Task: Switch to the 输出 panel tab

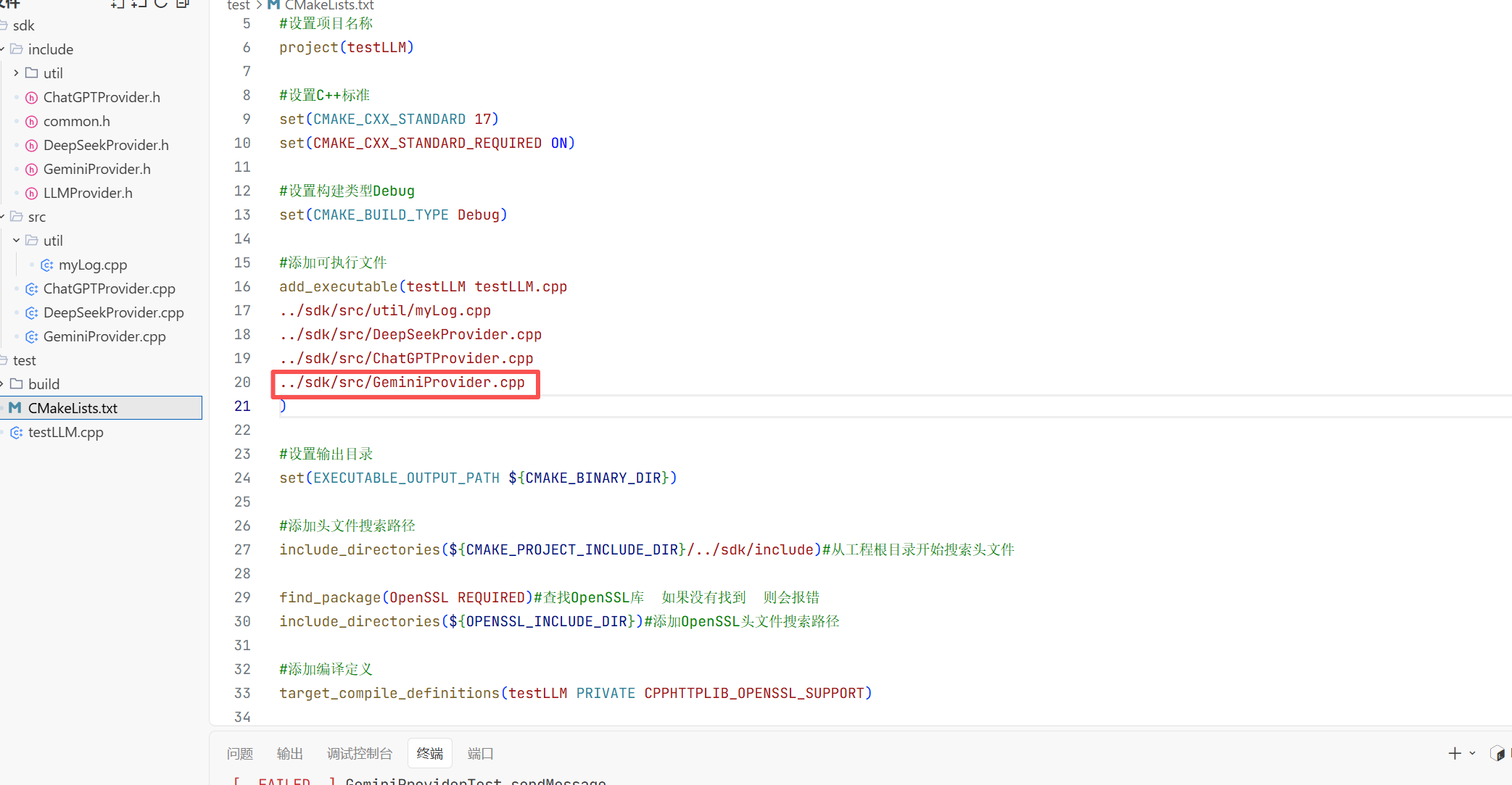Action: coord(290,754)
